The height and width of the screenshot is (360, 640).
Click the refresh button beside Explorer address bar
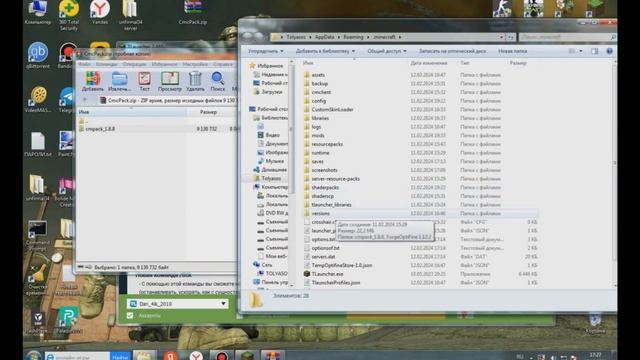coord(511,37)
